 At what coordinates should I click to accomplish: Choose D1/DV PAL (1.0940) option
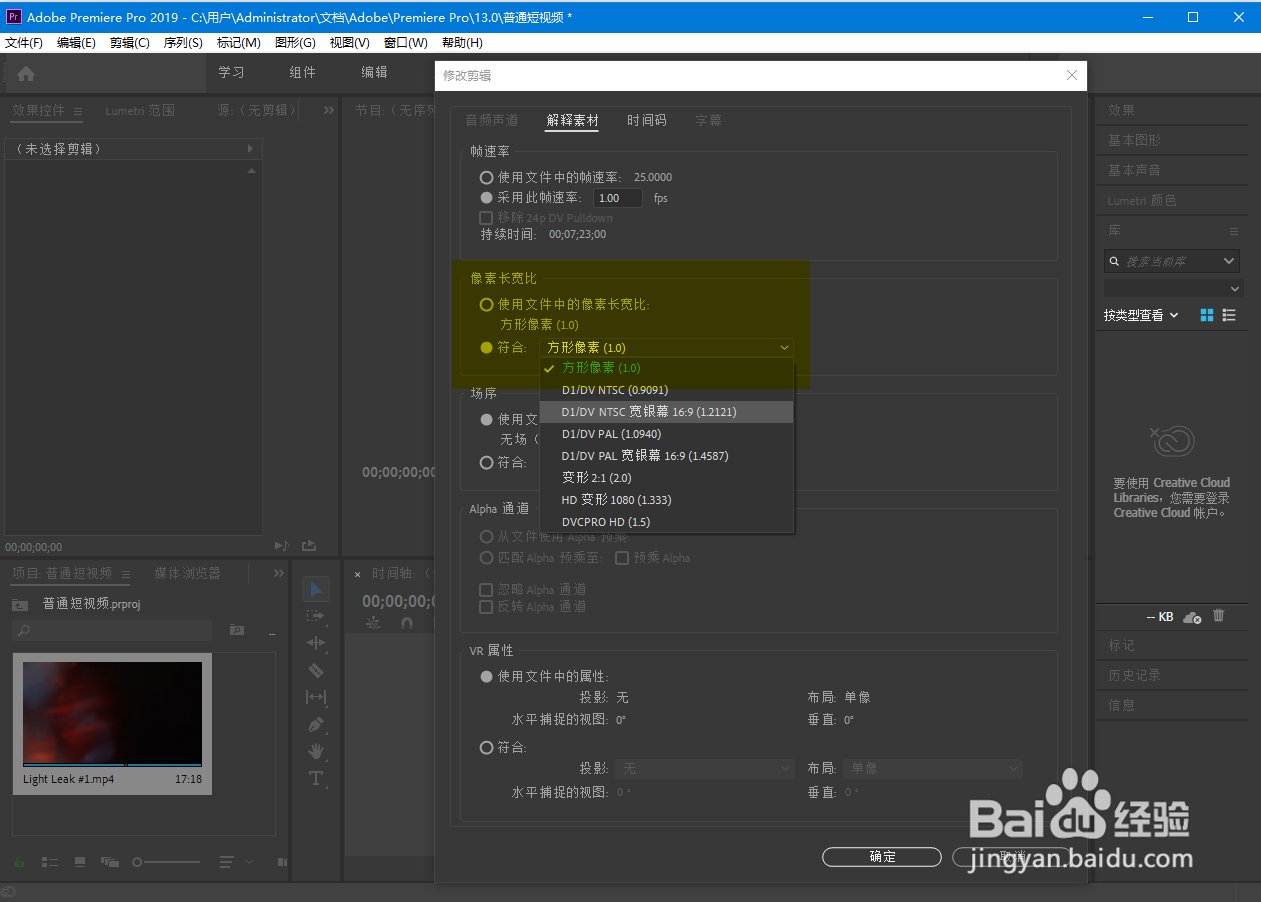666,434
